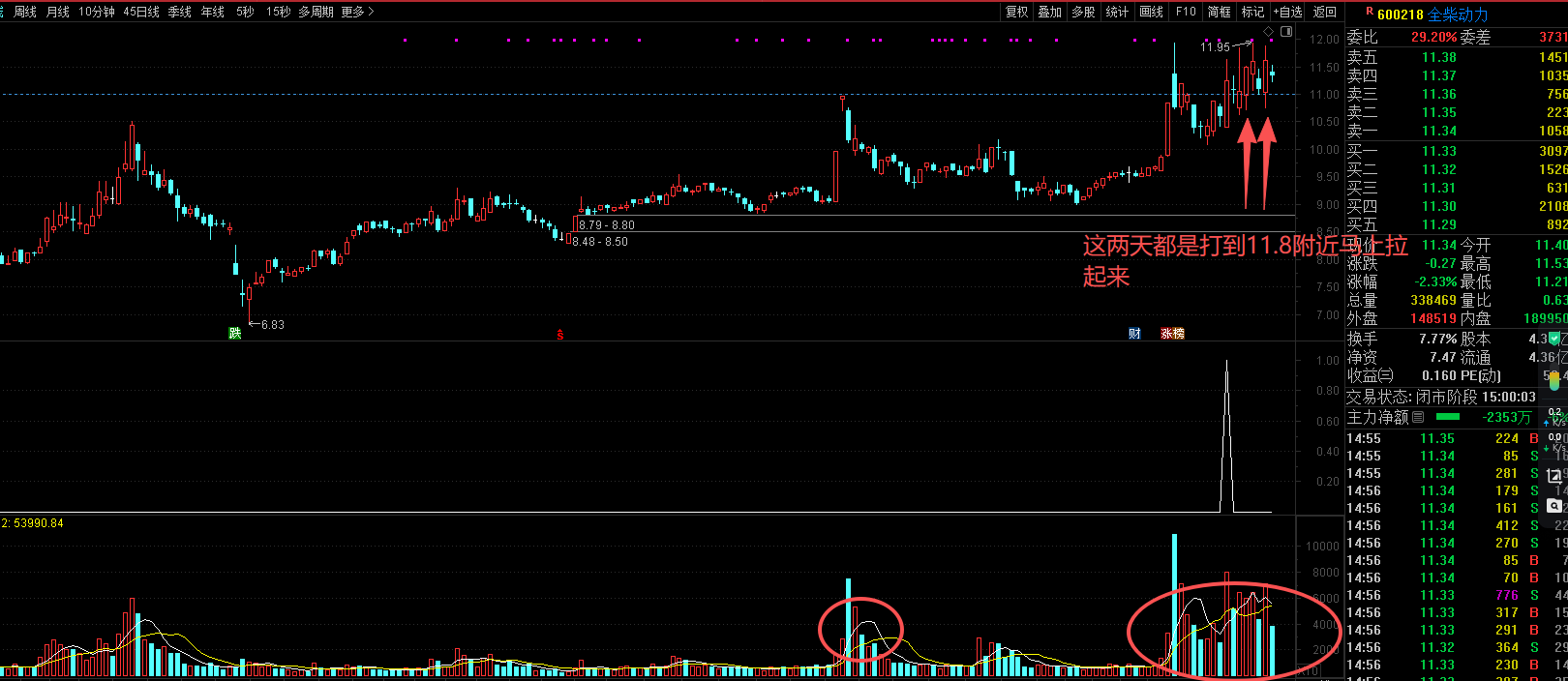Click the screenshot crop tool icon
The width and height of the screenshot is (1568, 681).
click(x=1554, y=476)
